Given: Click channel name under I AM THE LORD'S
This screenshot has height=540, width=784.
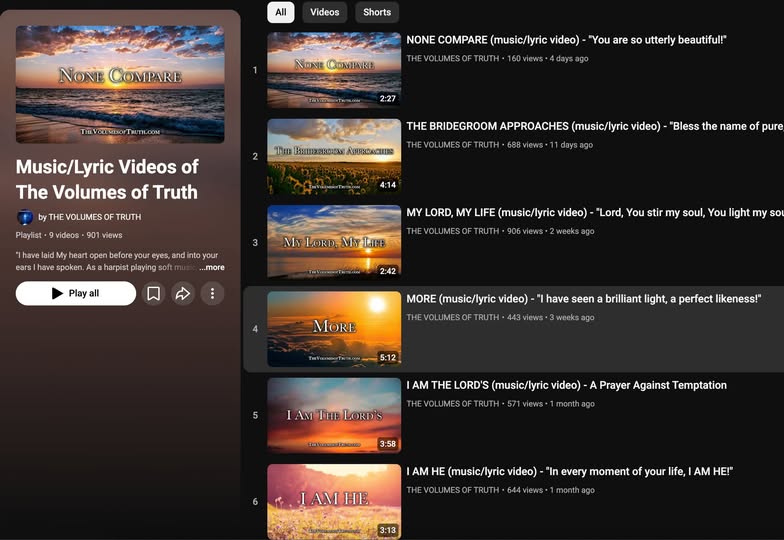Looking at the screenshot, I should click(x=452, y=404).
